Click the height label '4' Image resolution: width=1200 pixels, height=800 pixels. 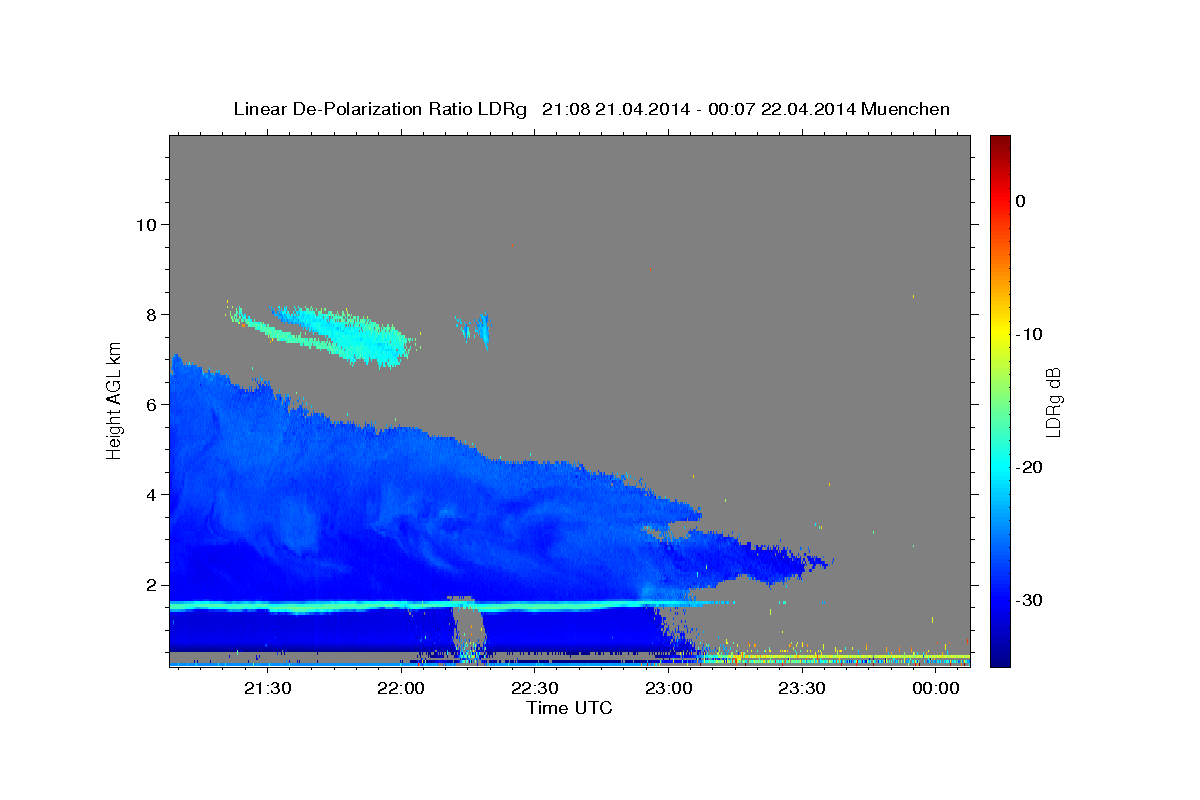tap(150, 494)
